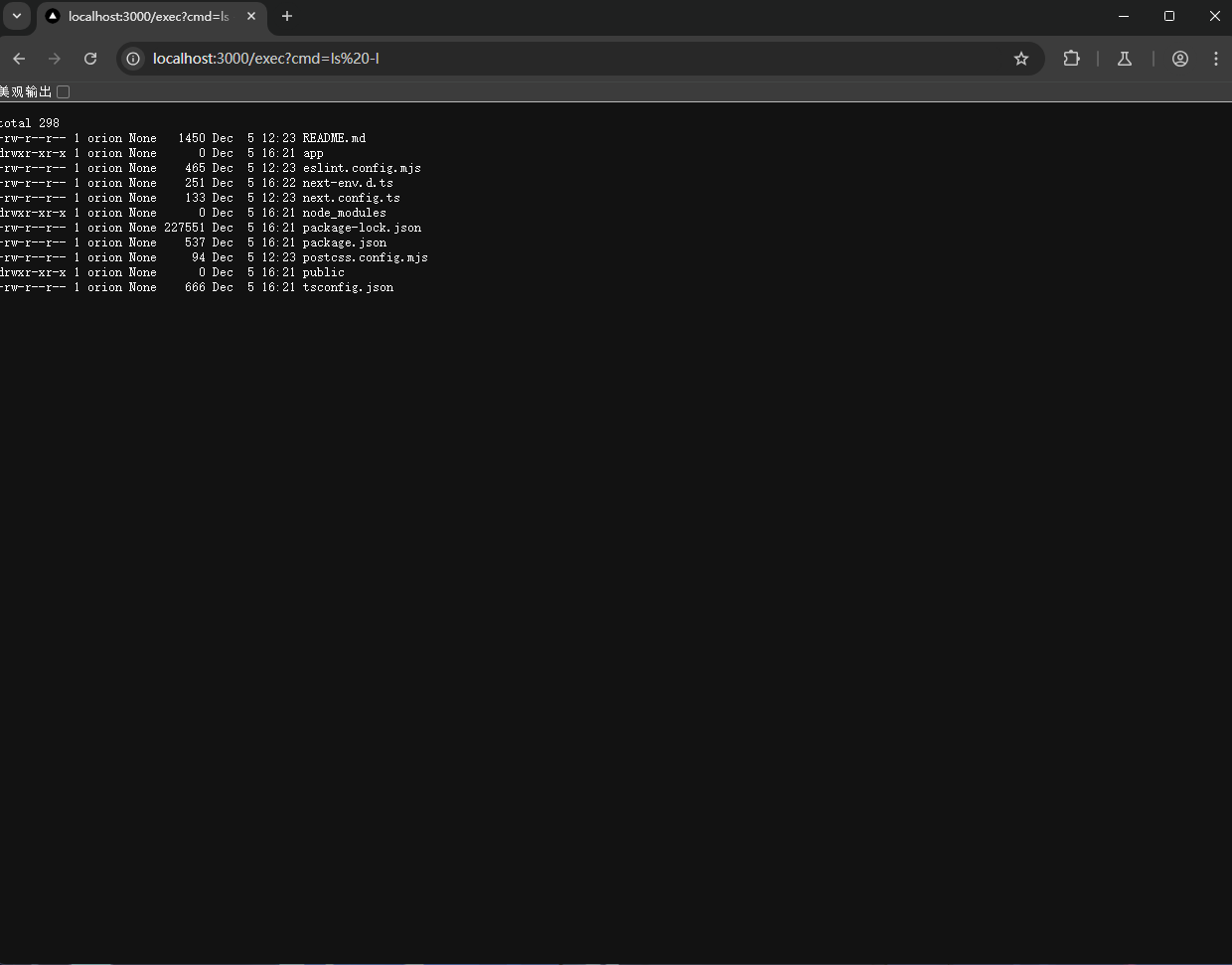Viewport: 1232px width, 965px height.
Task: Open a new tab with plus button
Action: [287, 16]
